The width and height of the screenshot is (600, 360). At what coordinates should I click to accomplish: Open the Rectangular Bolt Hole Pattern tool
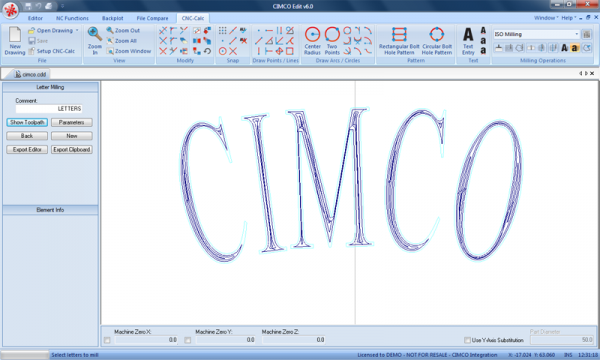pos(399,34)
